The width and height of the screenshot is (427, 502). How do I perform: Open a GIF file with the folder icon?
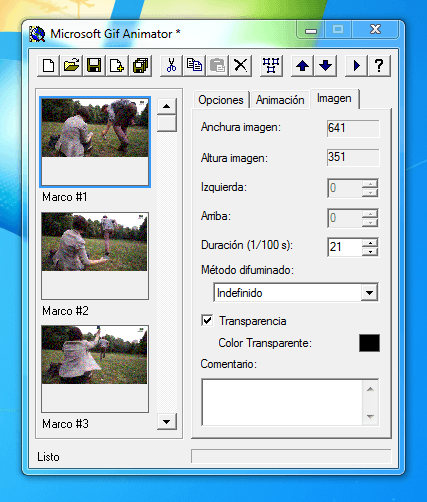click(x=71, y=65)
